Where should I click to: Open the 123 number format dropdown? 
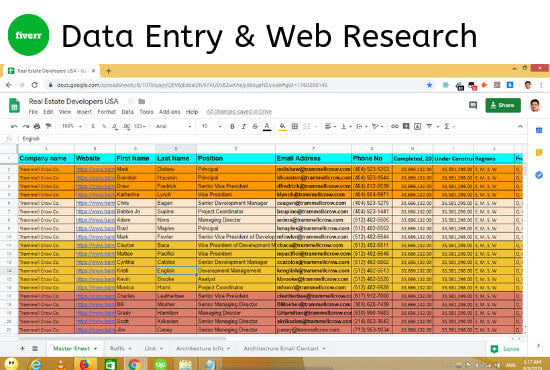coord(140,126)
